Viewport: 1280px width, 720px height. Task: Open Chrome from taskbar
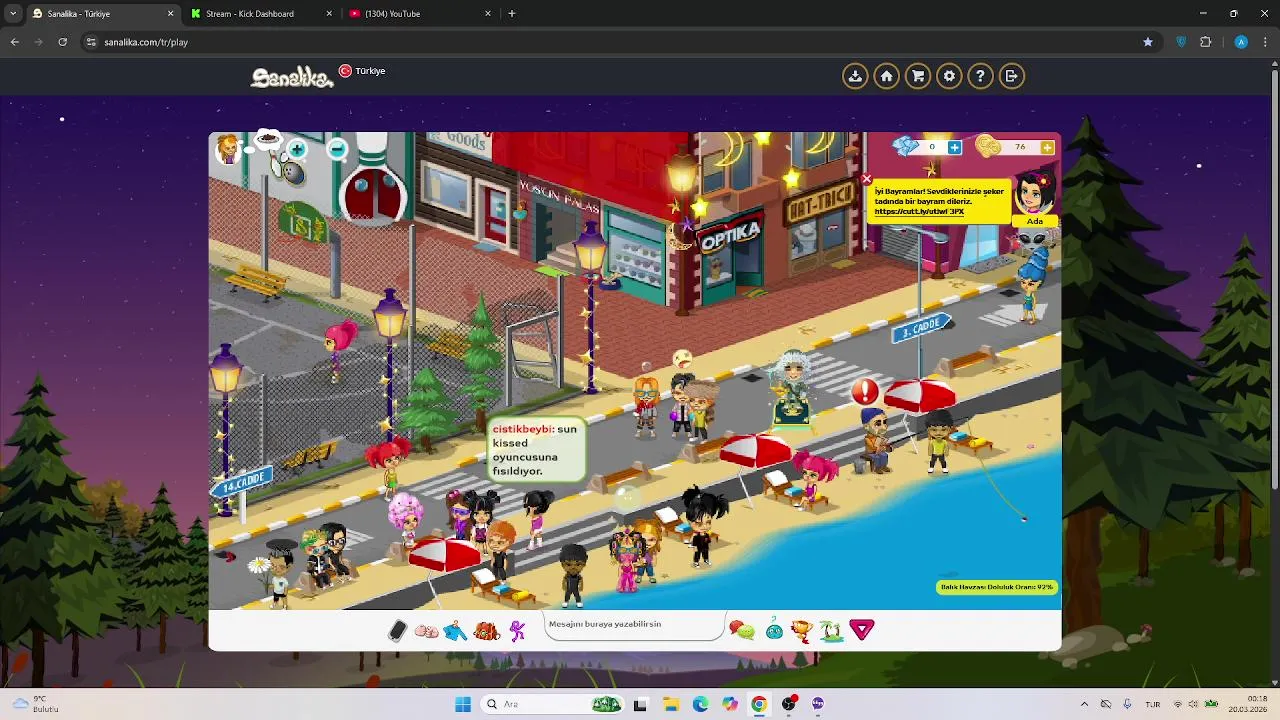point(759,704)
